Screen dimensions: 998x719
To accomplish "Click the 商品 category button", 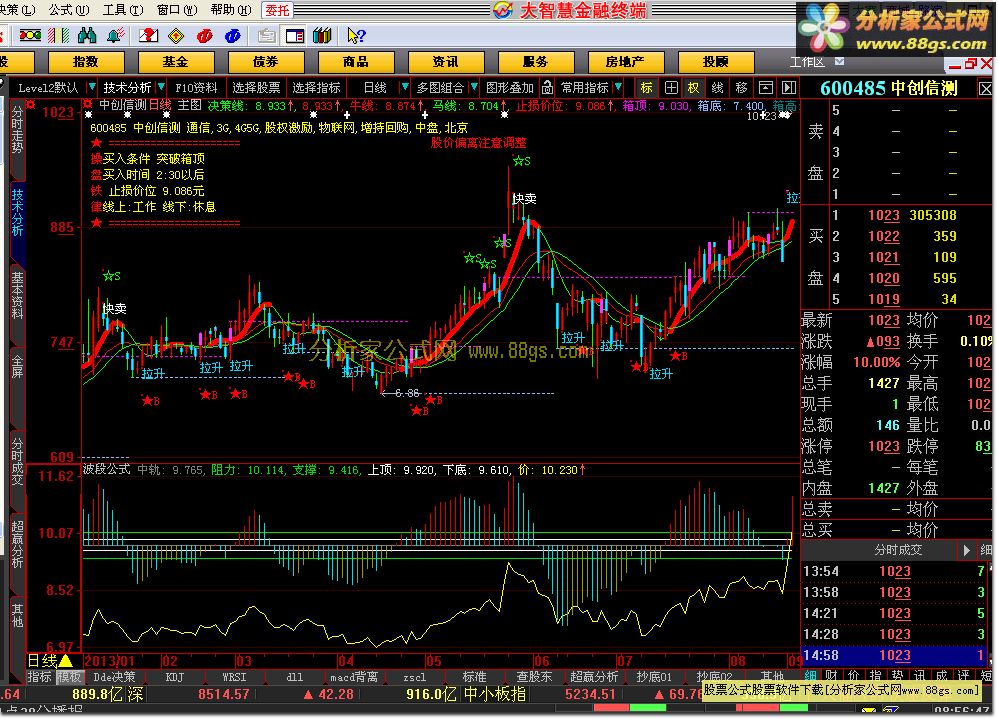I will 355,62.
